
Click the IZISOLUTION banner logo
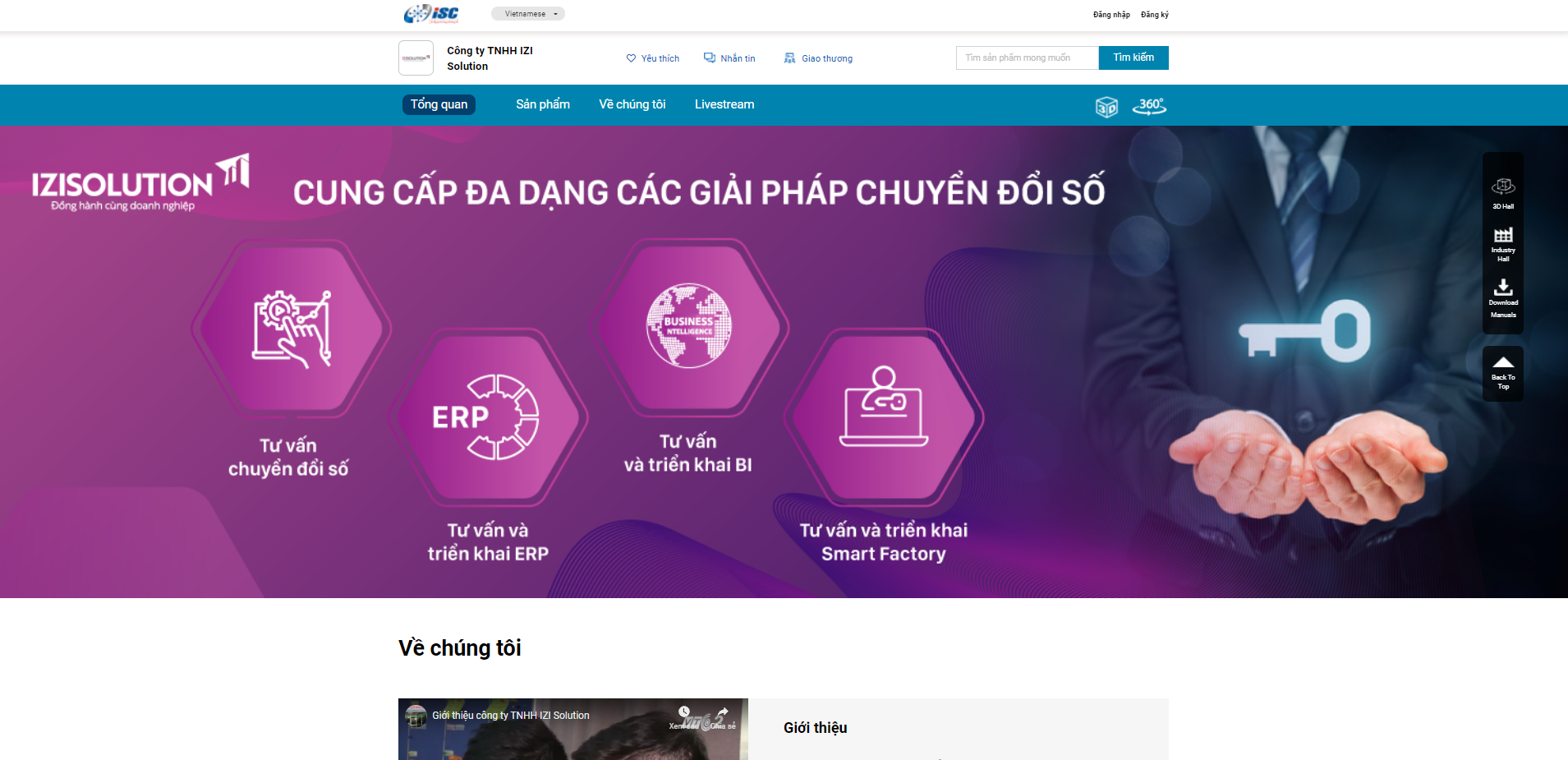[x=140, y=182]
